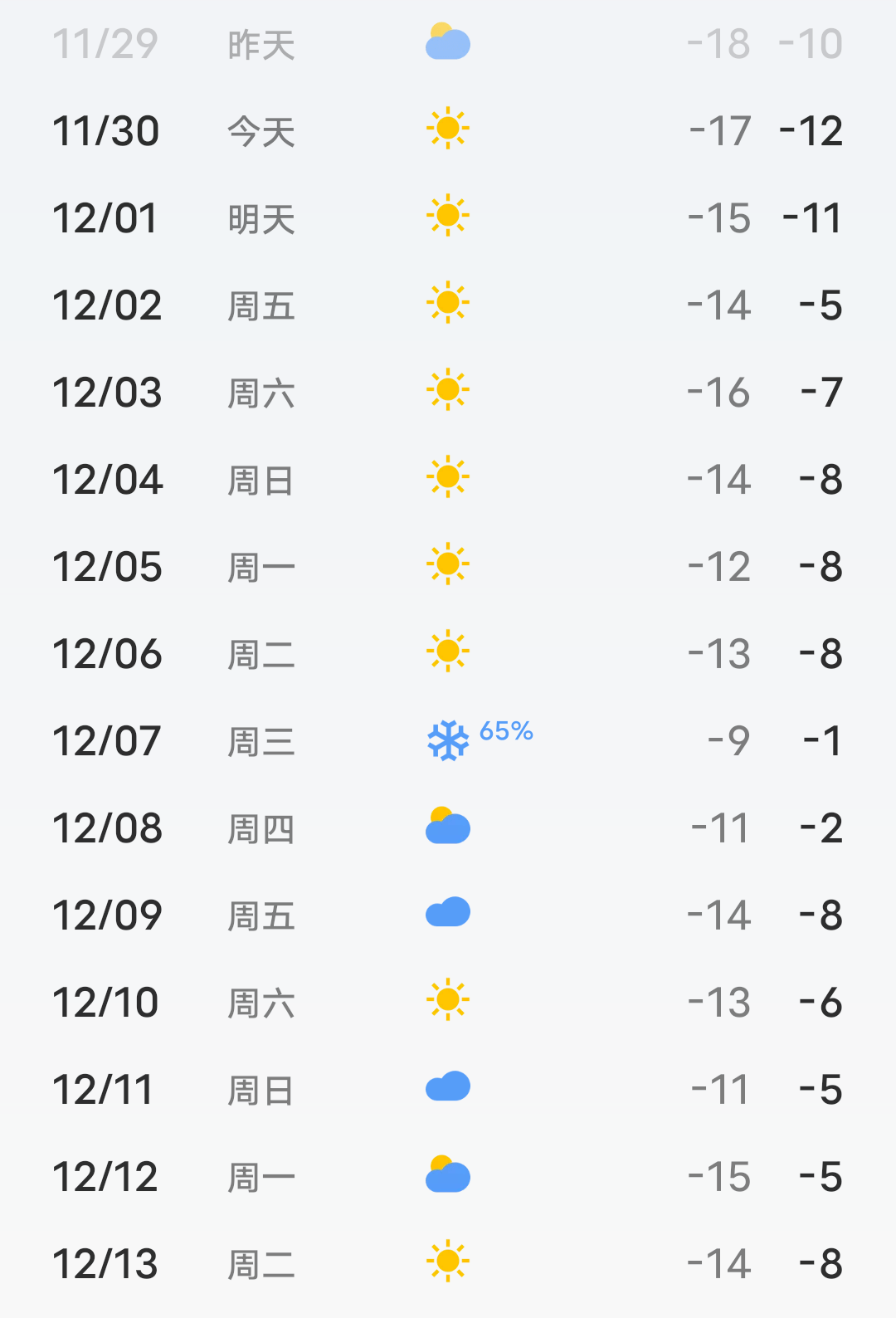The image size is (896, 1318).
Task: Tap the 昨天 label
Action: (x=261, y=46)
